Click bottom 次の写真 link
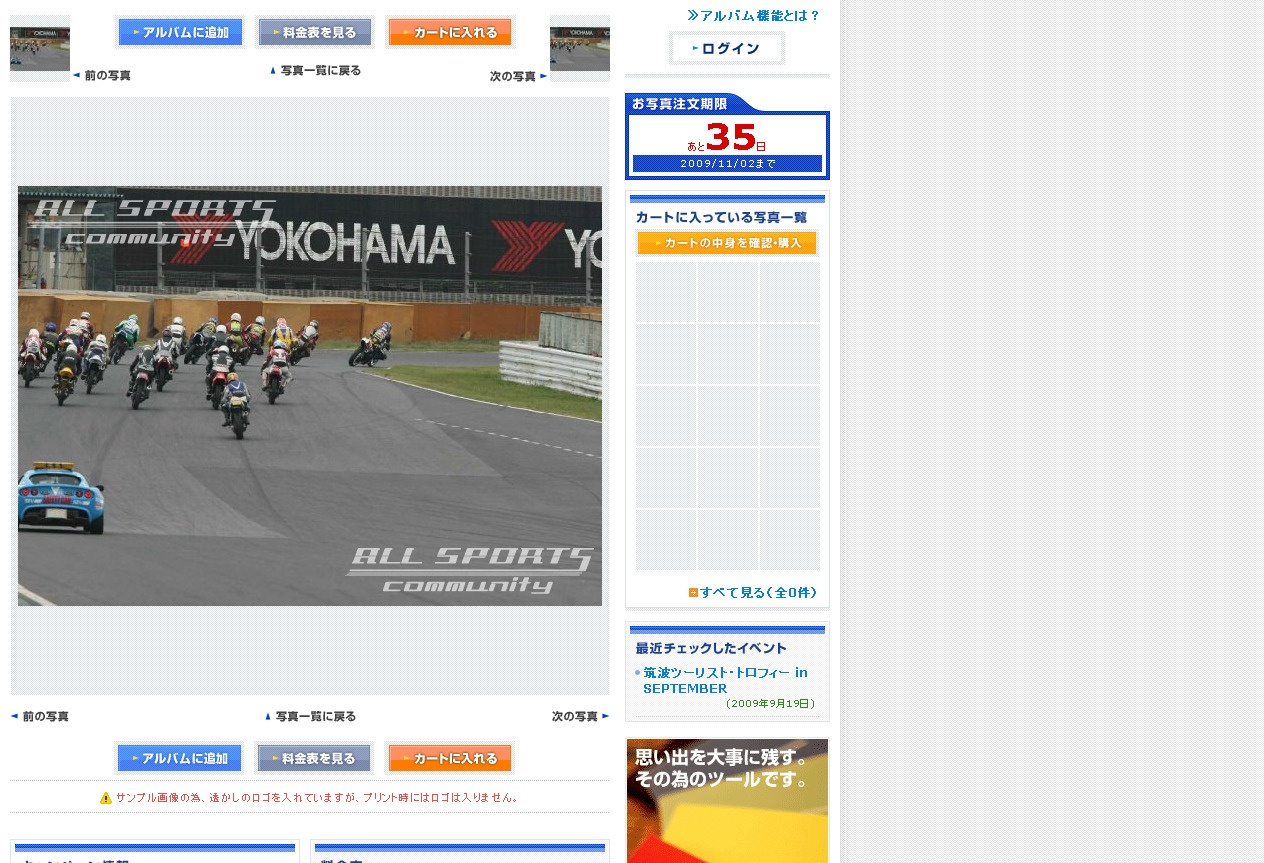1264x863 pixels. (x=581, y=716)
